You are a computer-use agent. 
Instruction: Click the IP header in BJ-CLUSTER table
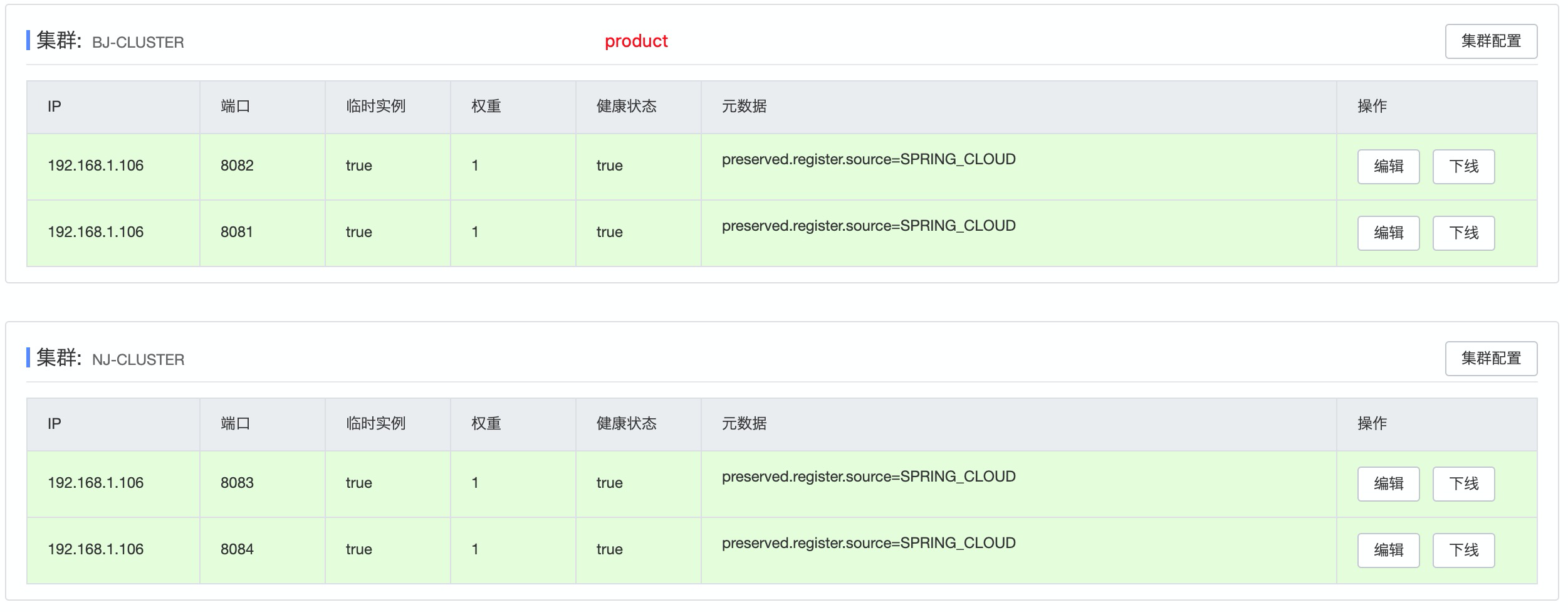click(x=55, y=107)
